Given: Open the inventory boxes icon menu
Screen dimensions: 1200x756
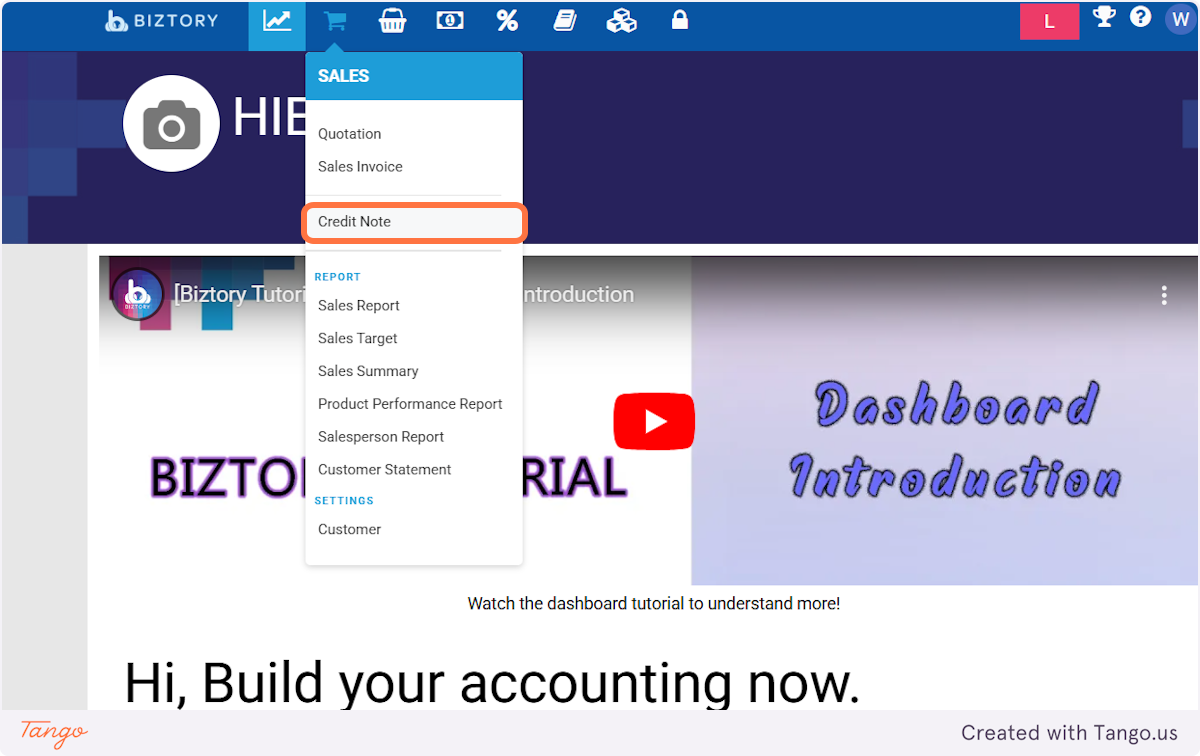Looking at the screenshot, I should [x=622, y=21].
